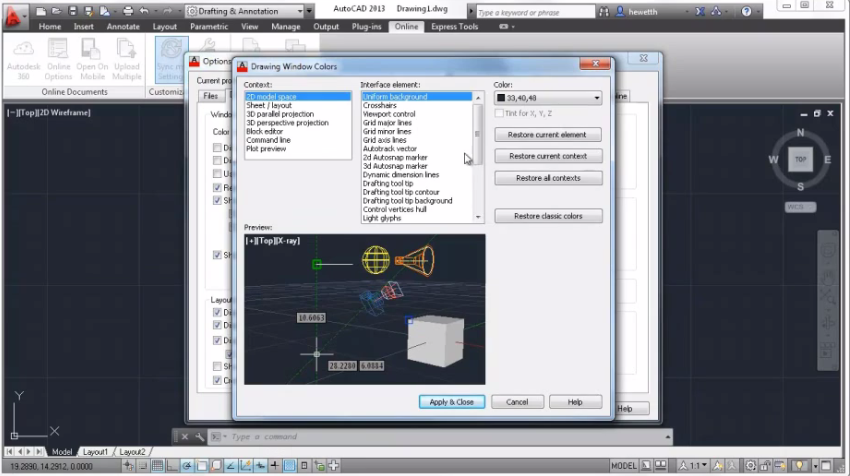
Task: Click Sync my Settings ribbon icon
Action: click(x=170, y=60)
